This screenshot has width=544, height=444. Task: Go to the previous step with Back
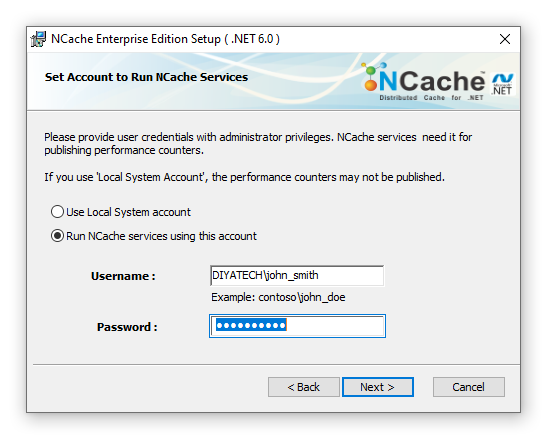pos(304,387)
